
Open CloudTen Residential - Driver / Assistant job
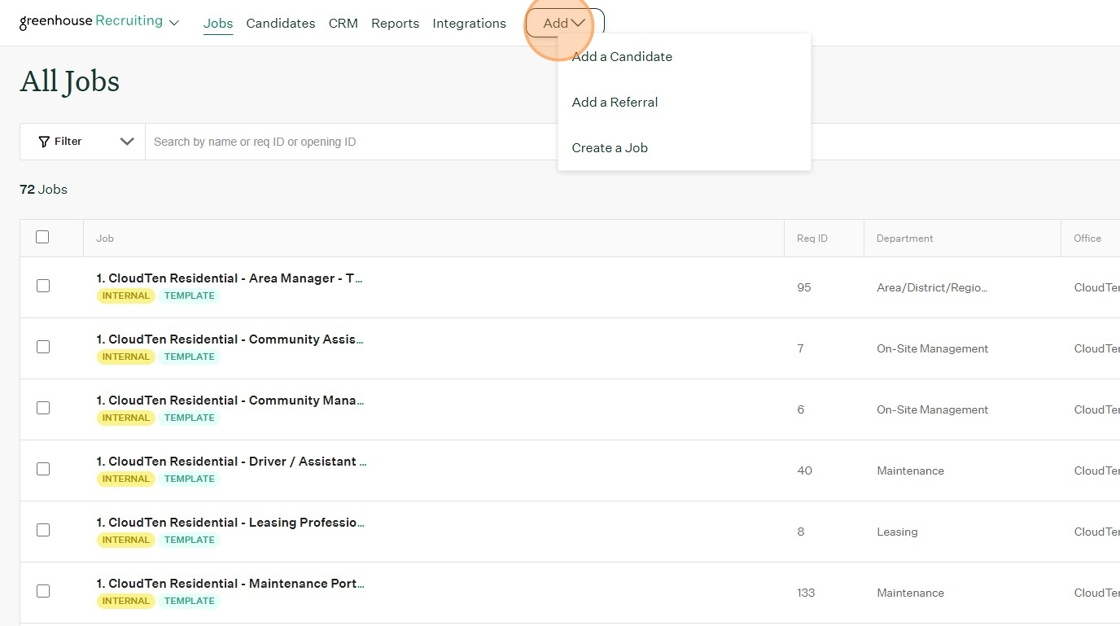(231, 462)
